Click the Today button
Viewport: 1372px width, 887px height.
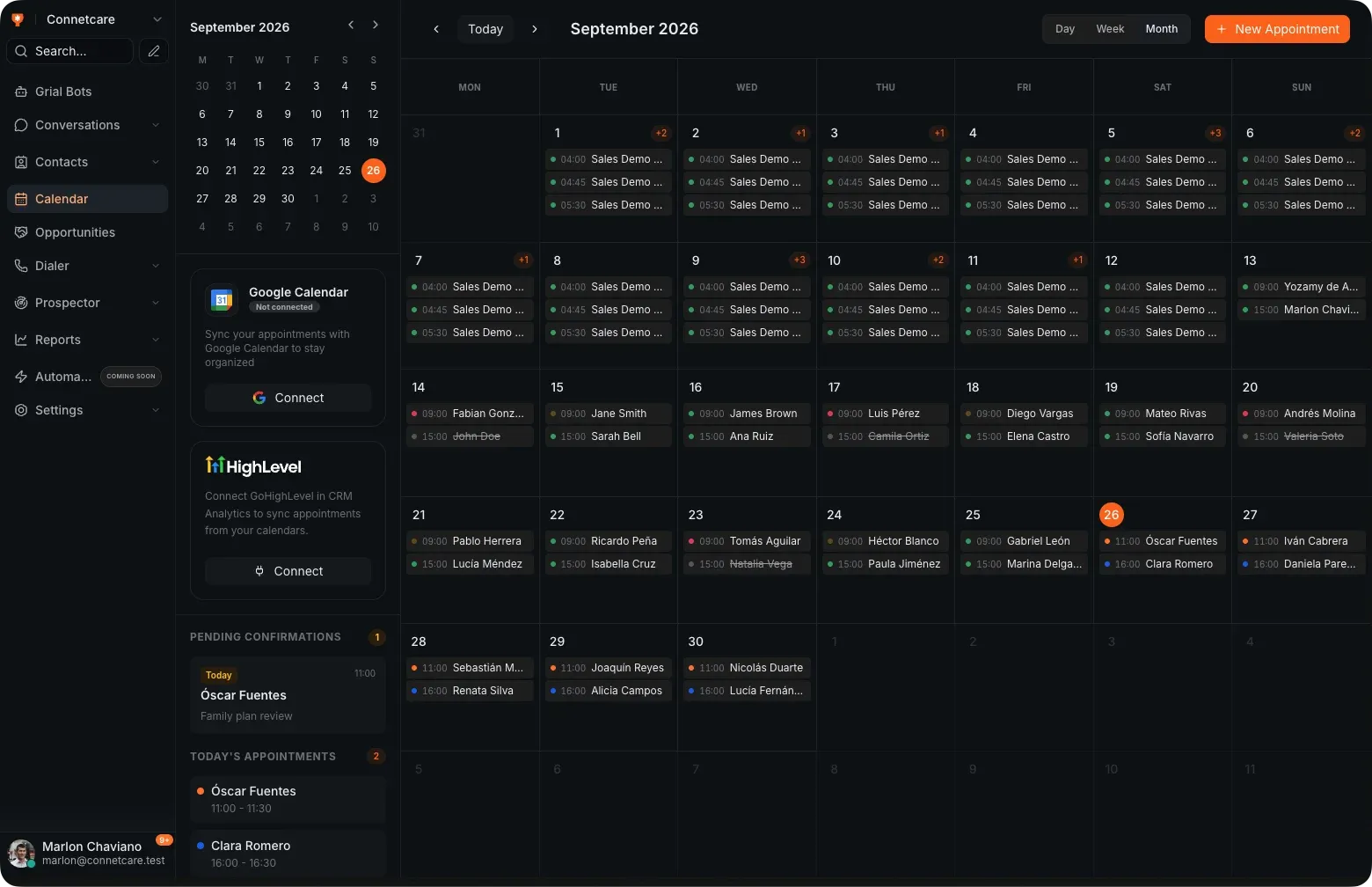coord(485,29)
